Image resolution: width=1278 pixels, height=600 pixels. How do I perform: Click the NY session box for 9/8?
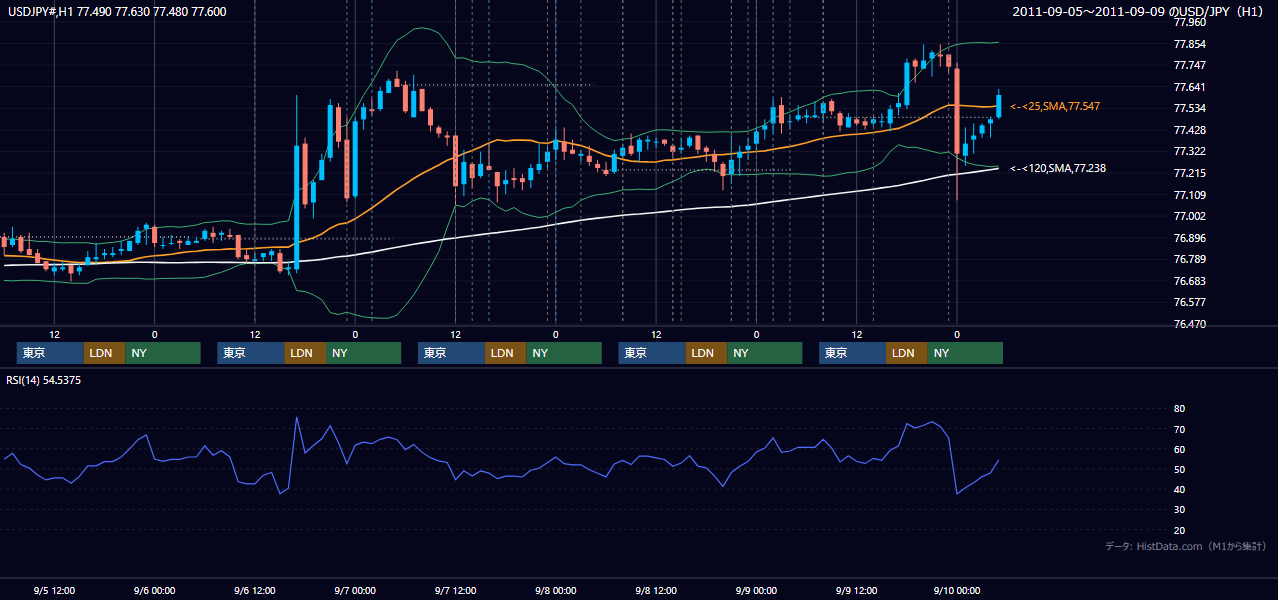coord(765,353)
